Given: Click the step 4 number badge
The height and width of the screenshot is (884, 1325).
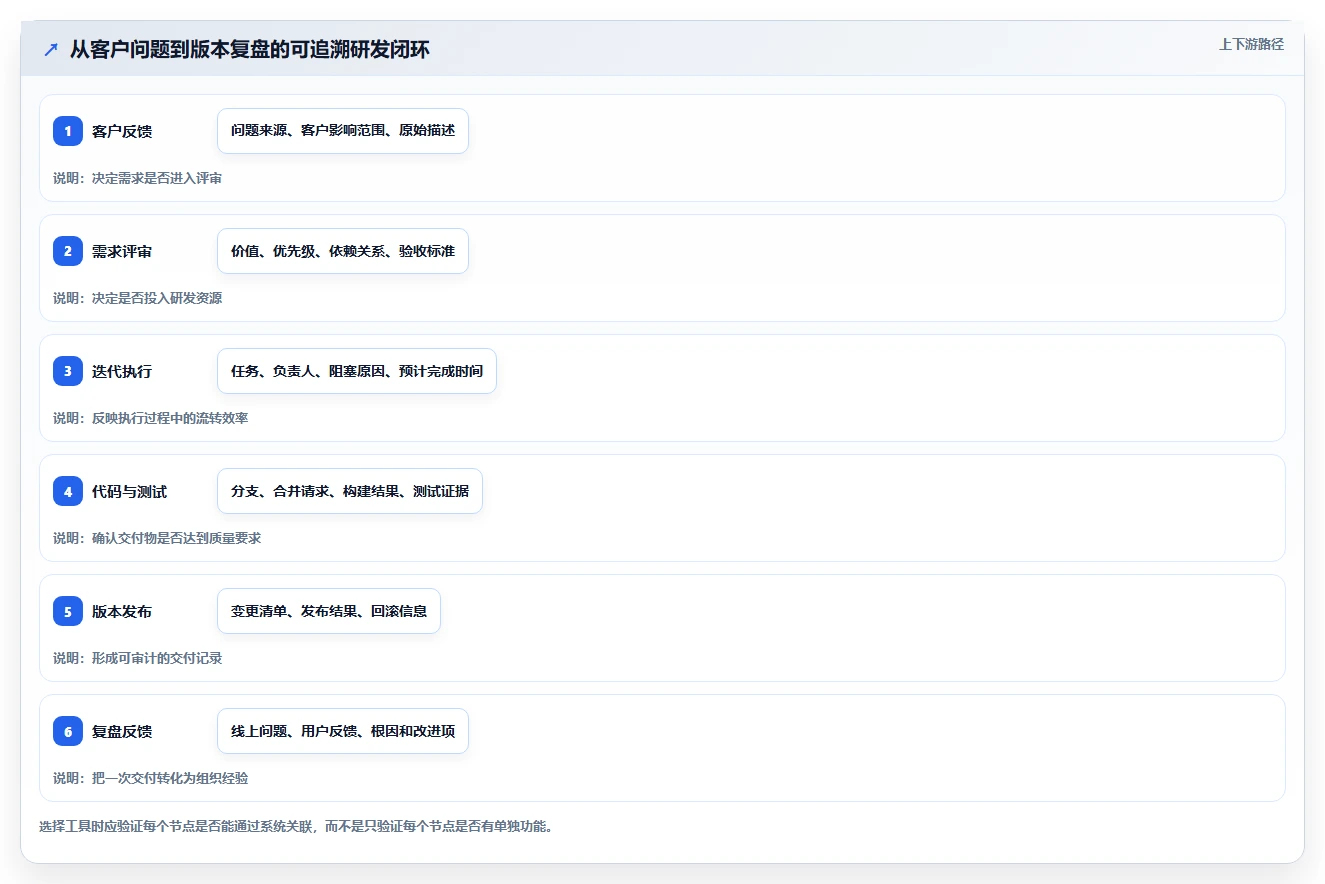Looking at the screenshot, I should [x=68, y=491].
